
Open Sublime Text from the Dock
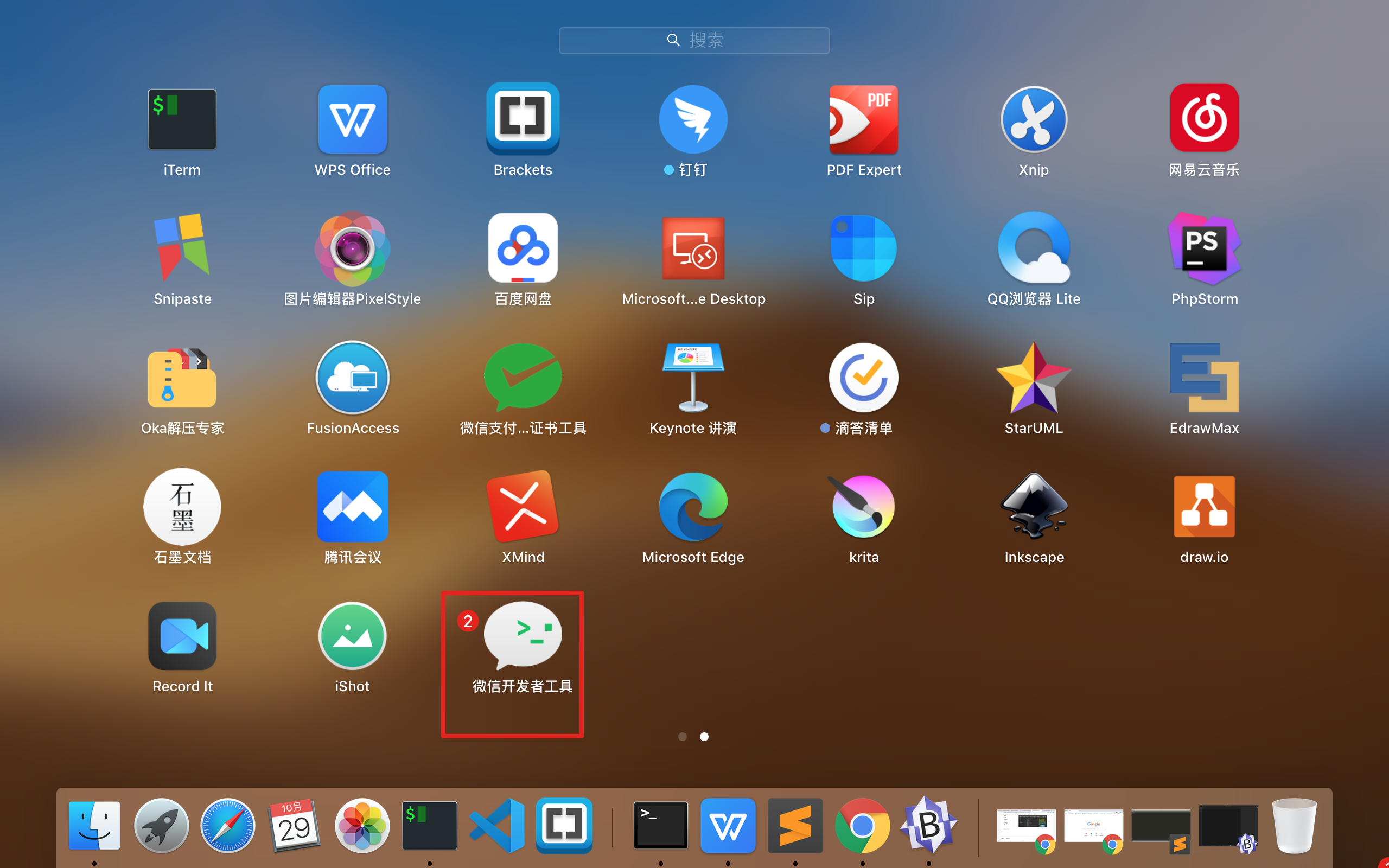pyautogui.click(x=795, y=825)
